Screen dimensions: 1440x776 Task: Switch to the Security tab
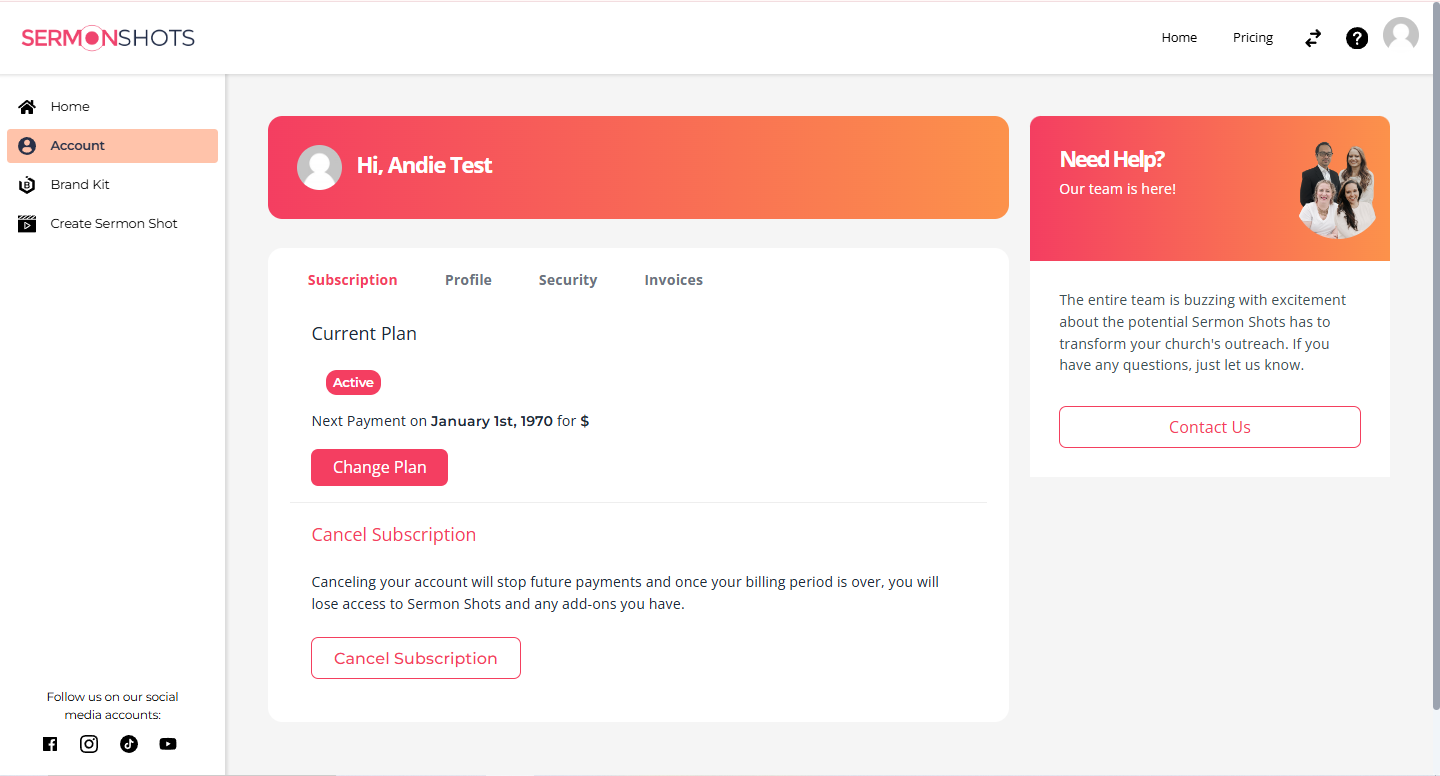568,280
